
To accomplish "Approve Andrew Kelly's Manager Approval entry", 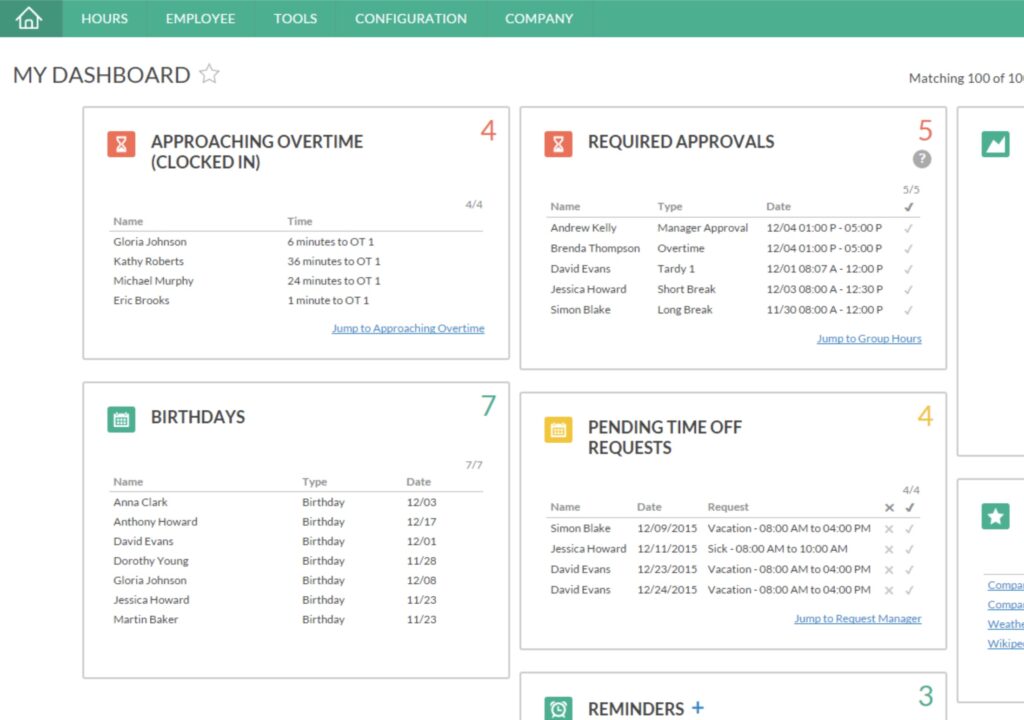I will (908, 229).
